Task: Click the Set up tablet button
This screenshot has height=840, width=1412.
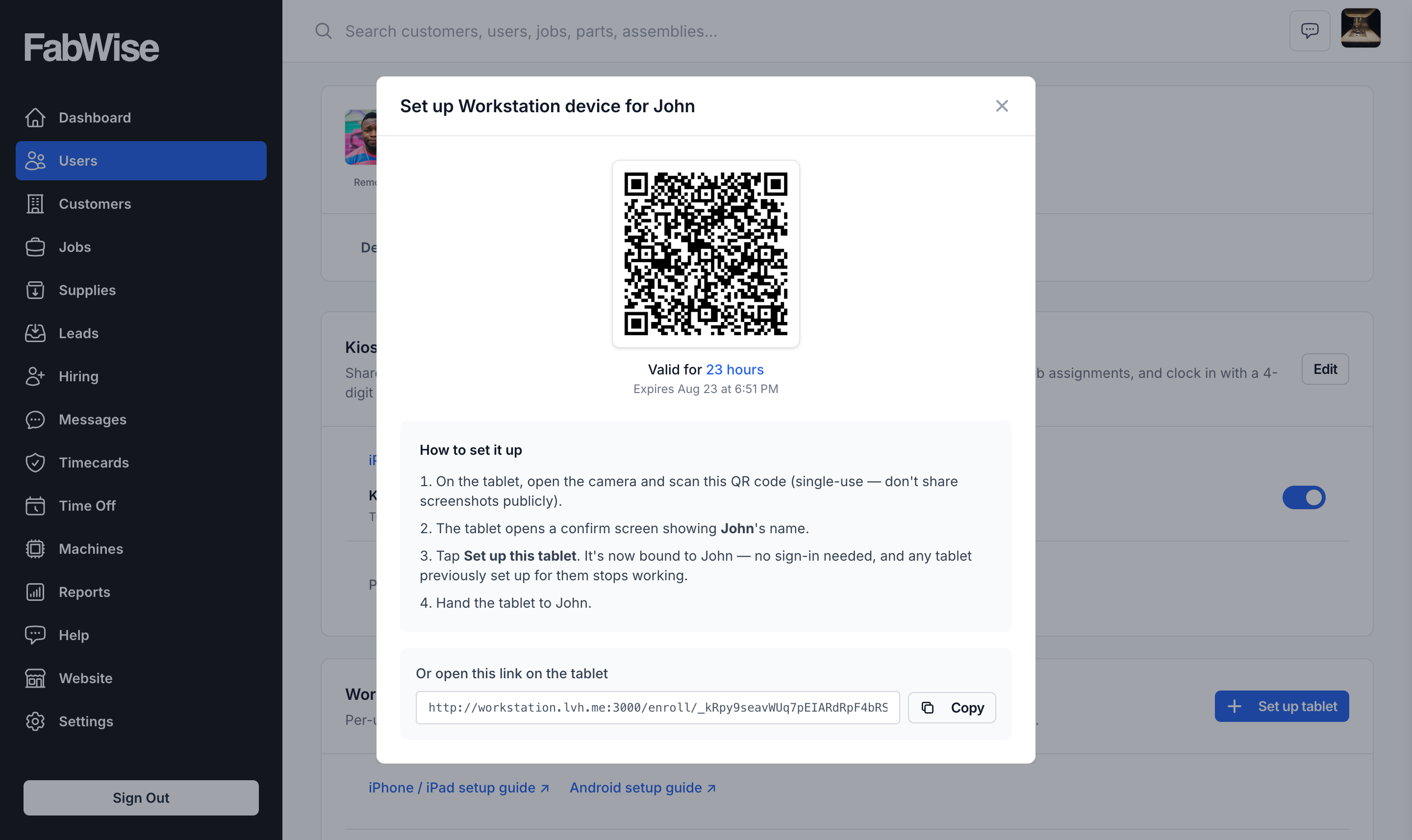Action: point(1282,706)
